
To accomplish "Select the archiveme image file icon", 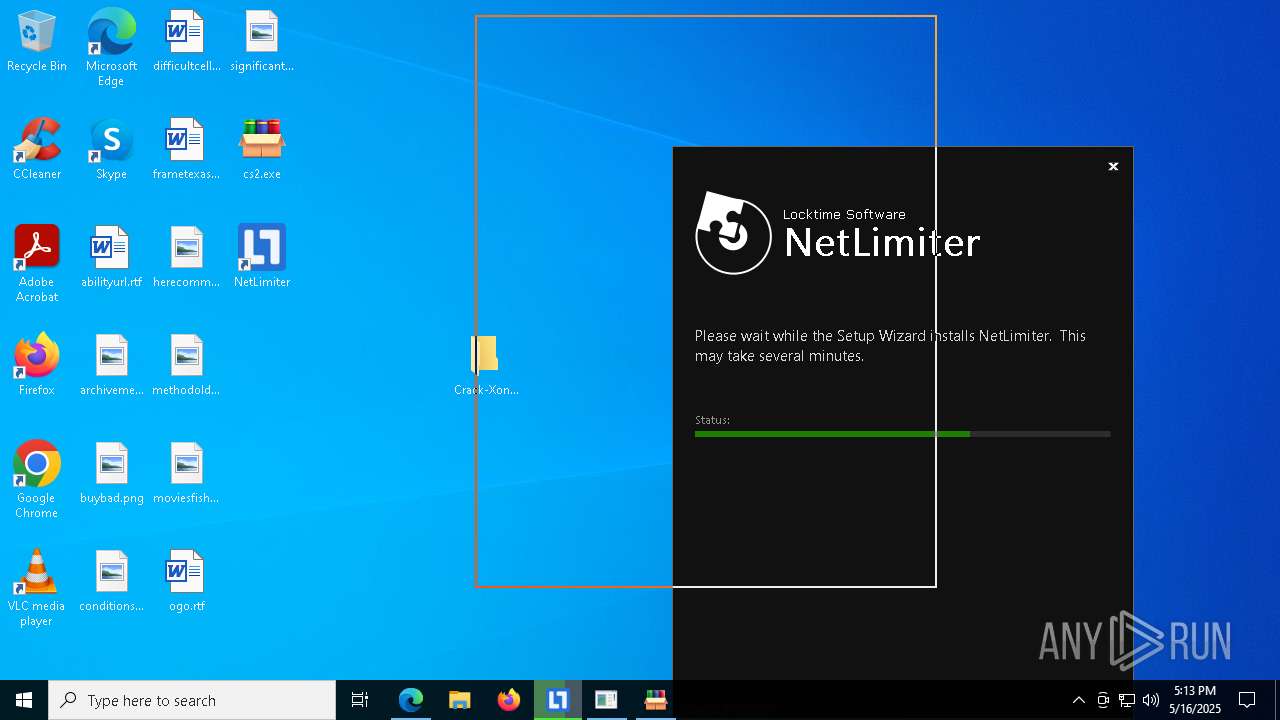I will [x=111, y=366].
